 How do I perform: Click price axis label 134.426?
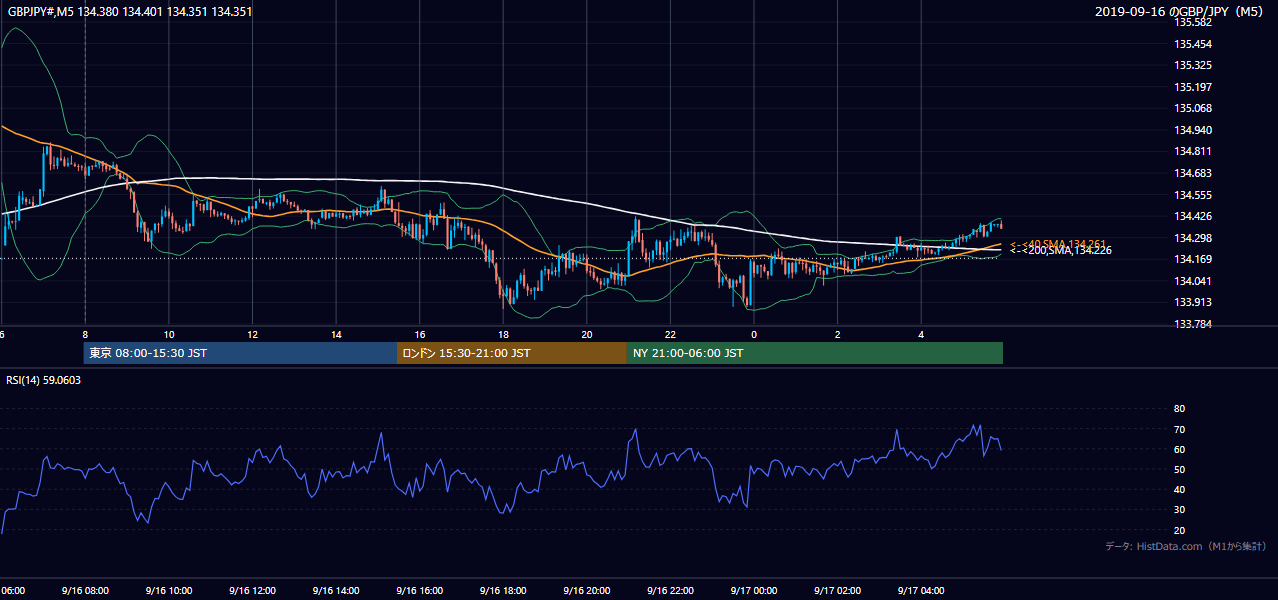(x=1194, y=216)
